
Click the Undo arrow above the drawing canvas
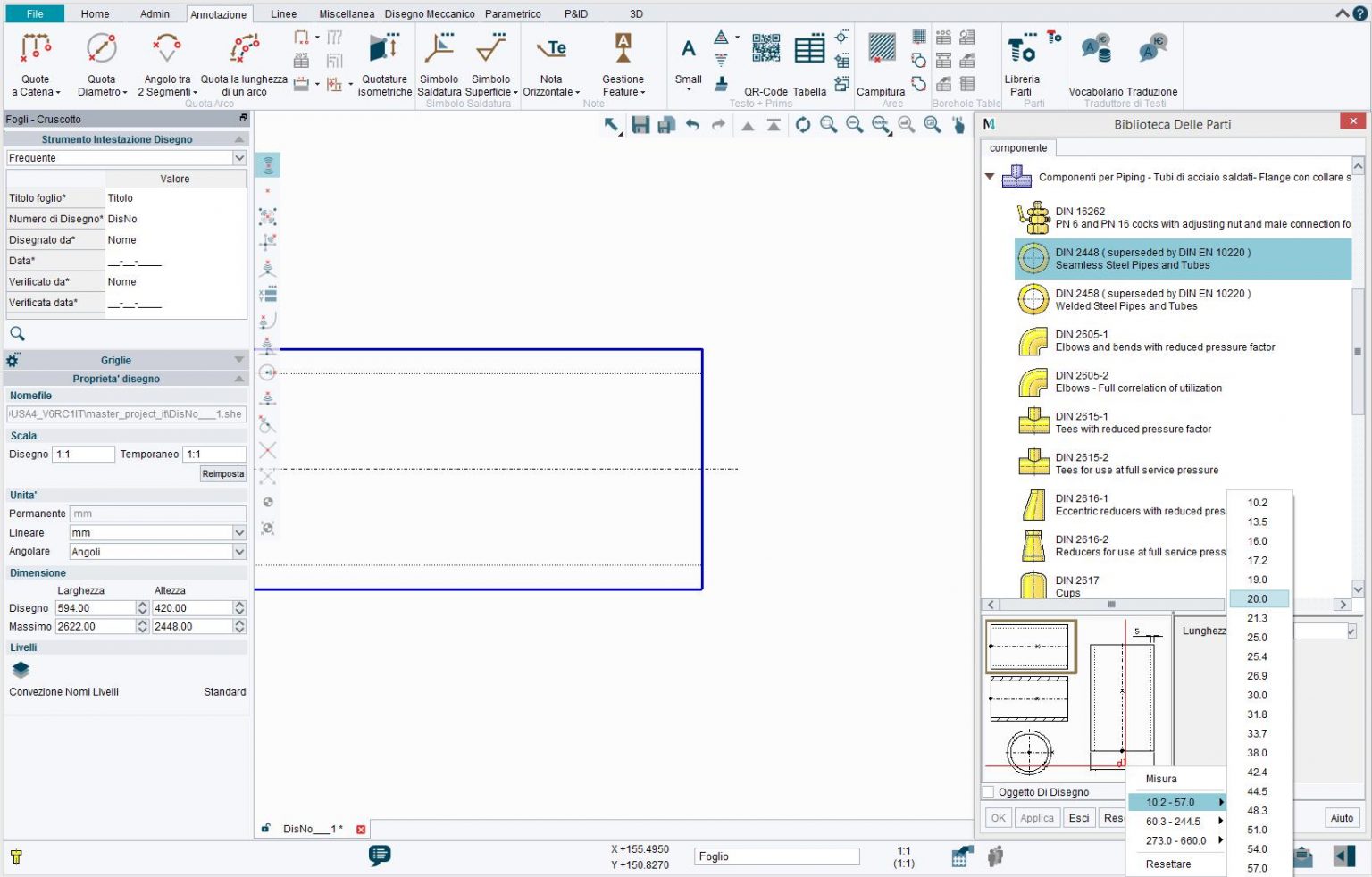pyautogui.click(x=693, y=125)
